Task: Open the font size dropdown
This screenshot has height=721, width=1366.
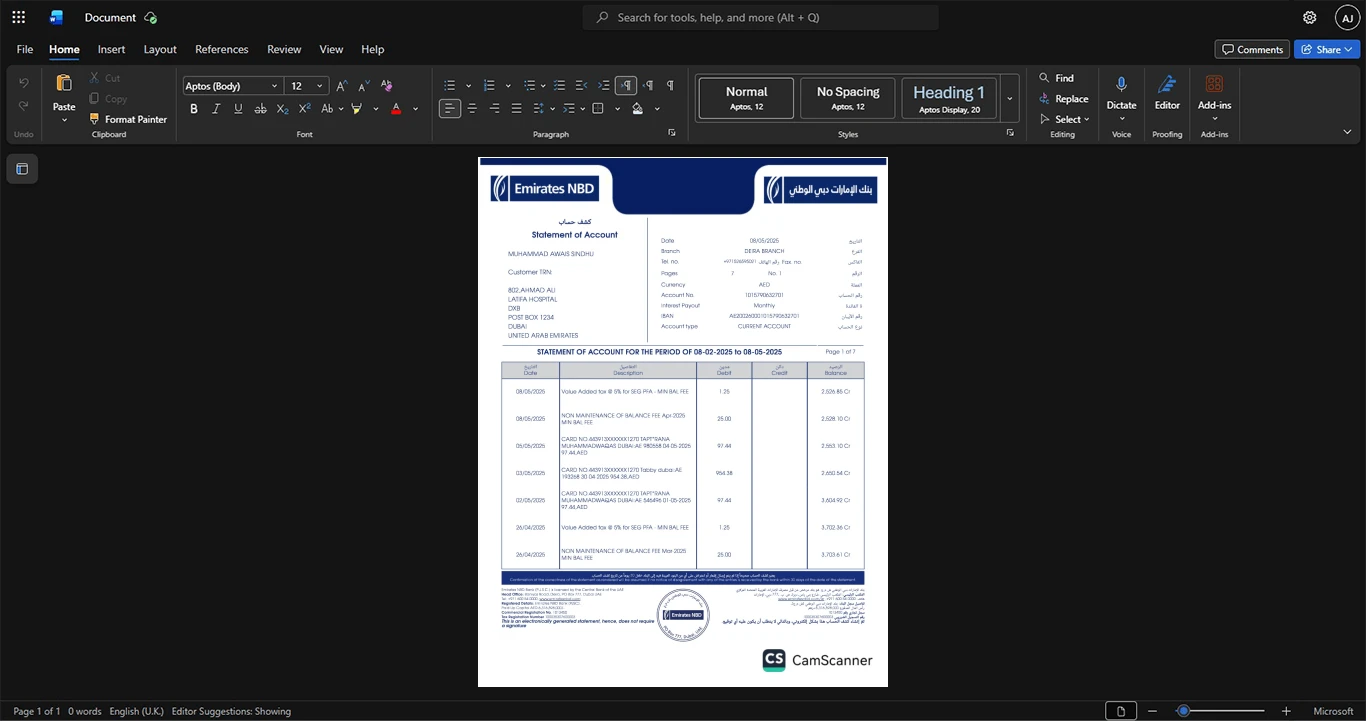Action: 320,86
